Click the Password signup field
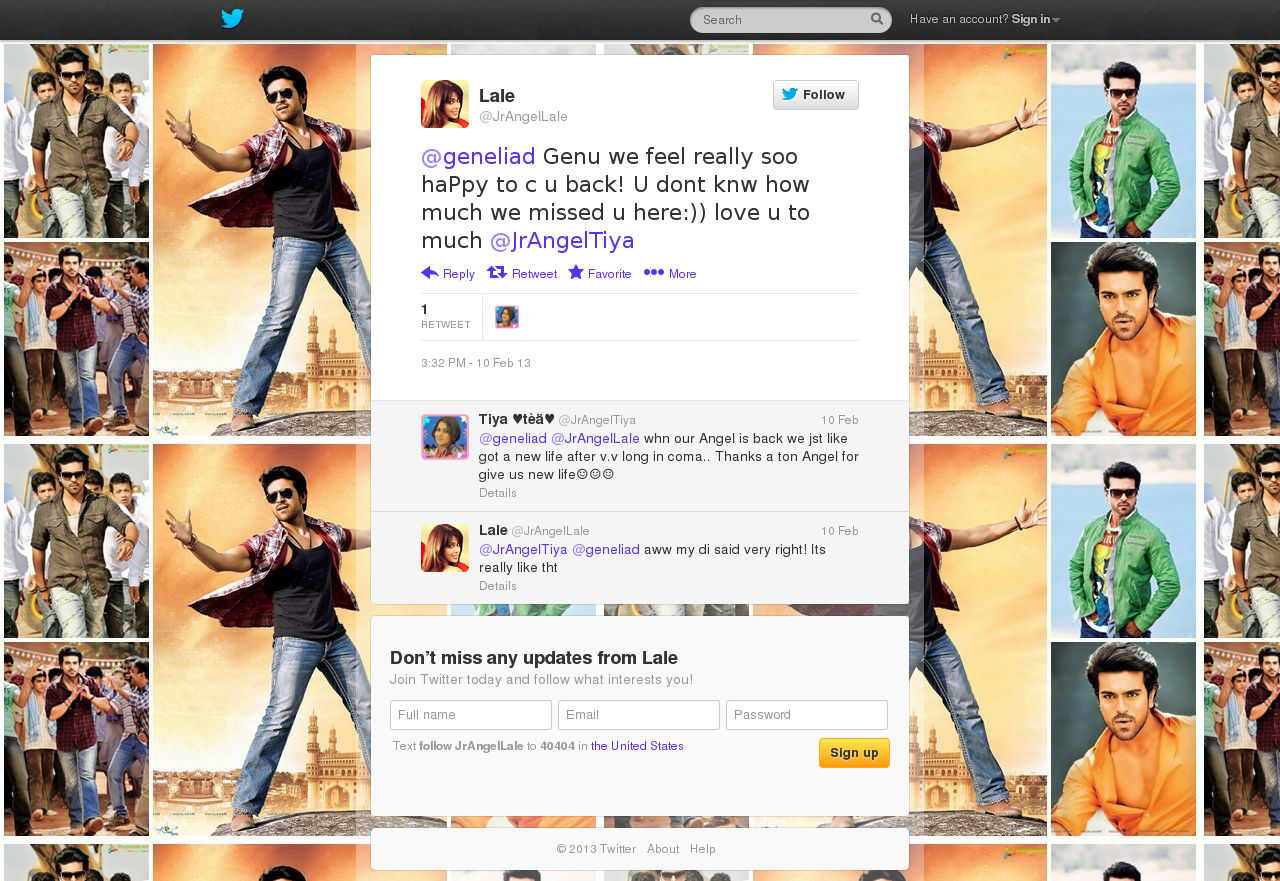This screenshot has width=1280, height=881. (807, 715)
